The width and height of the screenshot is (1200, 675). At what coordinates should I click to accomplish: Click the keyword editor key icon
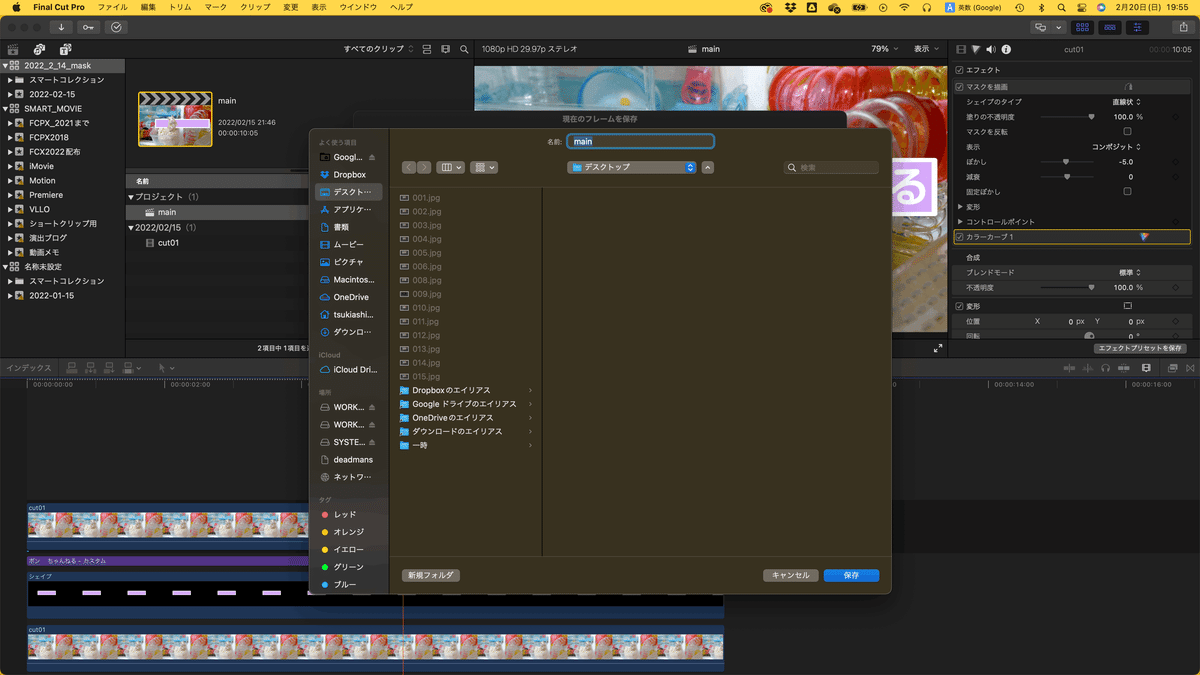pos(89,27)
